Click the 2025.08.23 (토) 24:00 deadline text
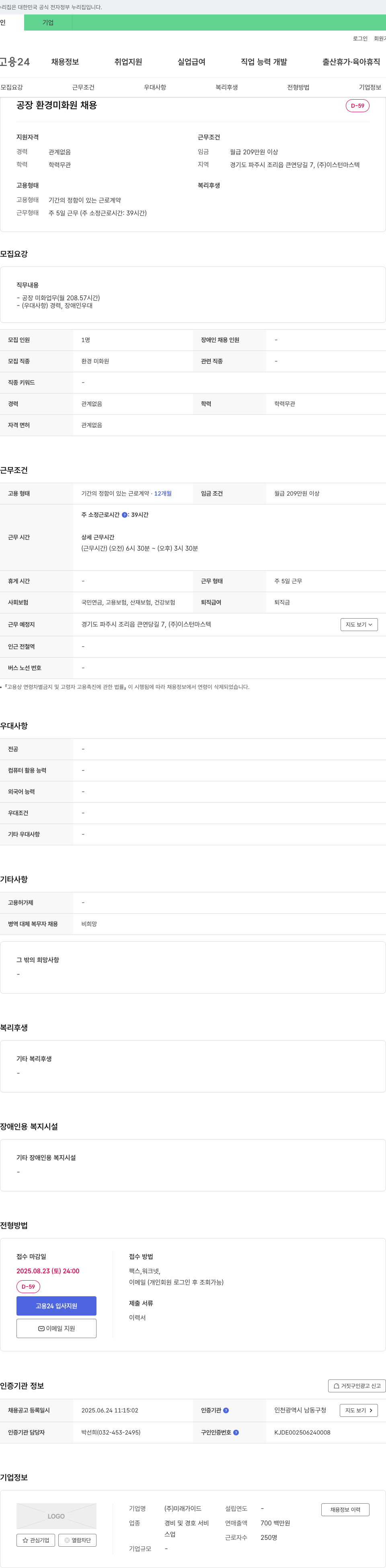Viewport: 386px width, 1568px height. tap(47, 1271)
